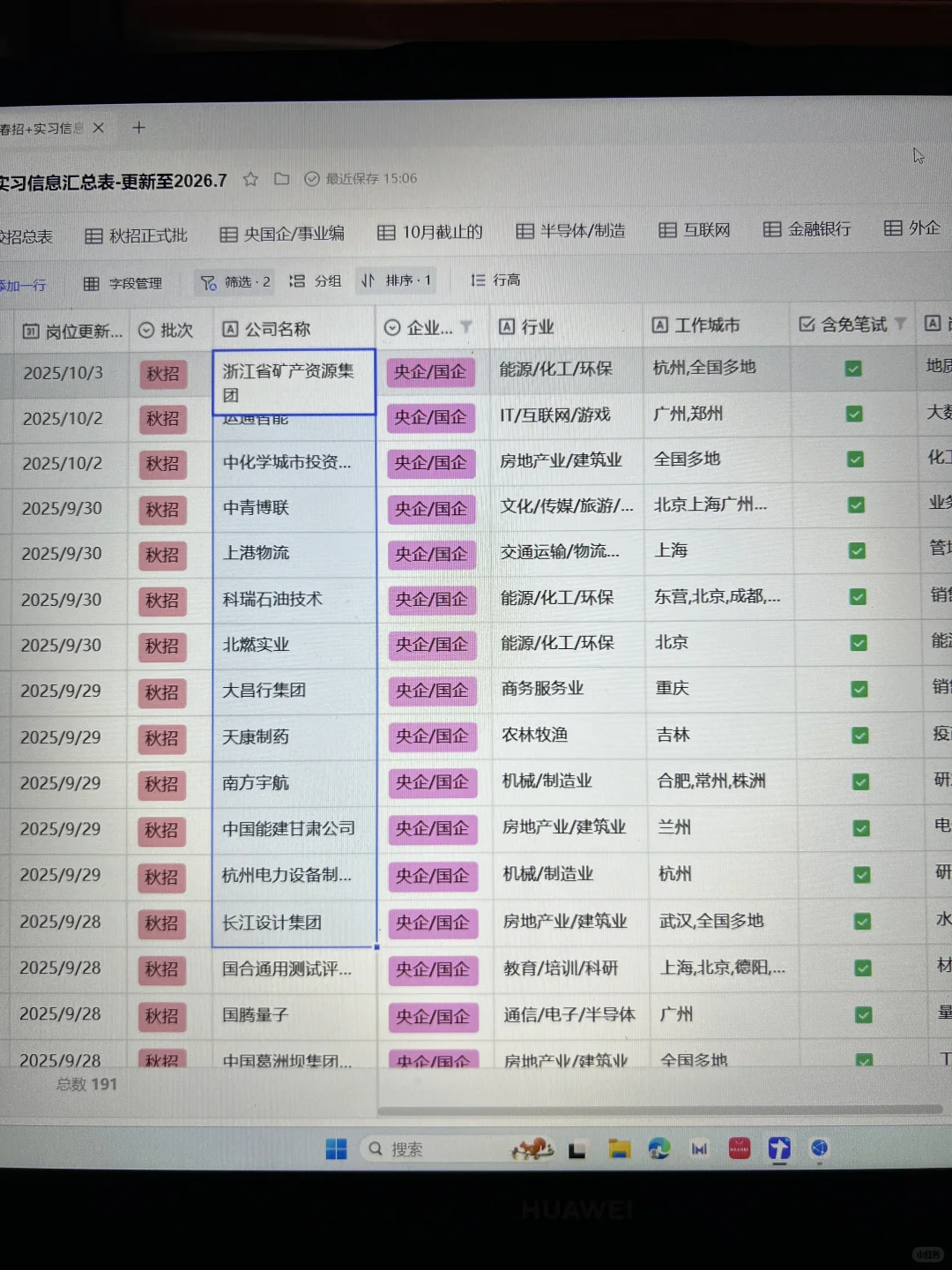Open the blue globe app in taskbar

tap(820, 1147)
